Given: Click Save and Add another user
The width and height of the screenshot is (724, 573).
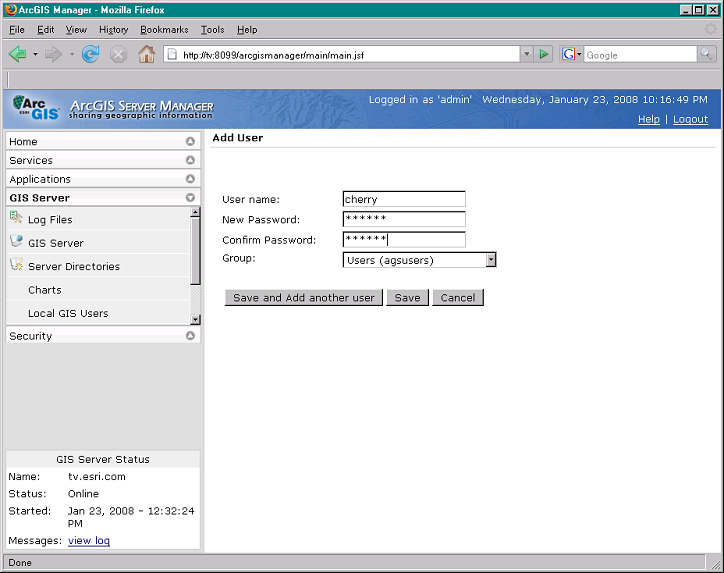Looking at the screenshot, I should click(304, 298).
